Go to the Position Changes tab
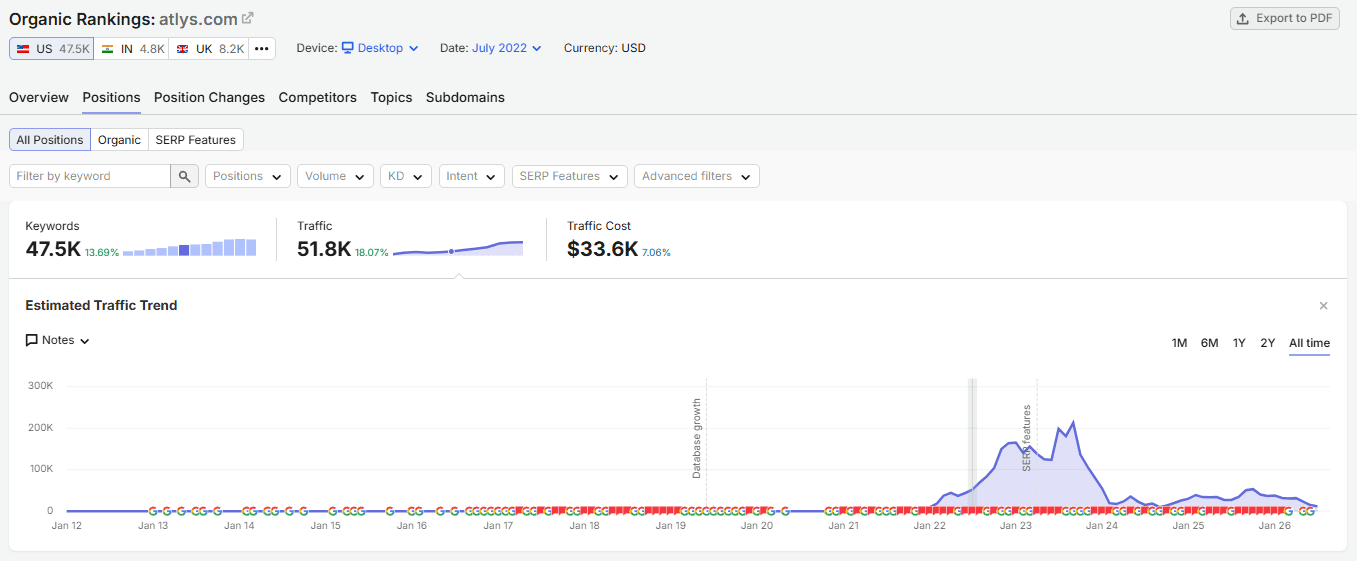 tap(209, 97)
